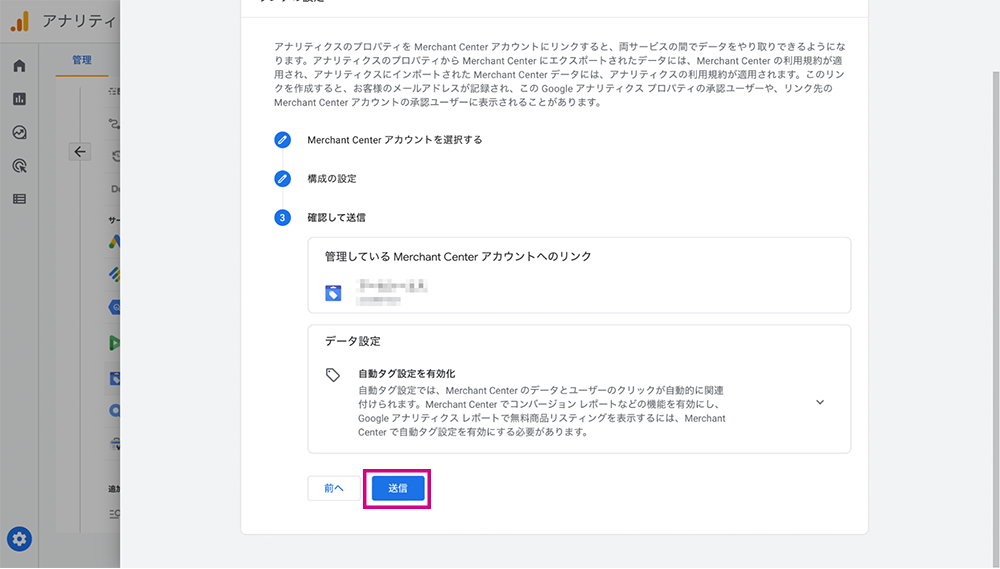Open the Explore icon in sidebar
1000x569 pixels.
[20, 132]
